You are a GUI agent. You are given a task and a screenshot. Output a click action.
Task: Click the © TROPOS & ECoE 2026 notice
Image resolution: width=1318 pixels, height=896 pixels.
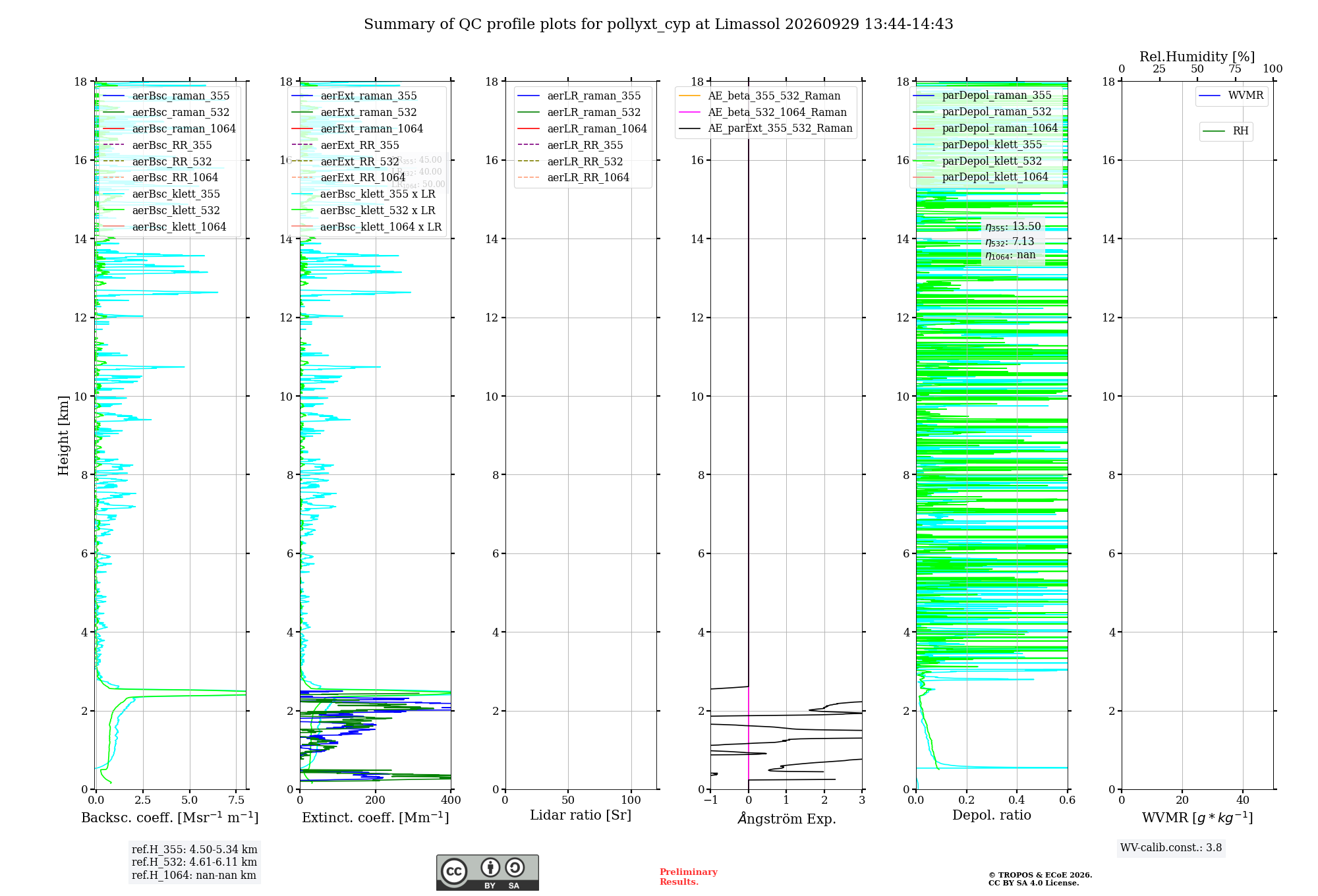point(1040,876)
